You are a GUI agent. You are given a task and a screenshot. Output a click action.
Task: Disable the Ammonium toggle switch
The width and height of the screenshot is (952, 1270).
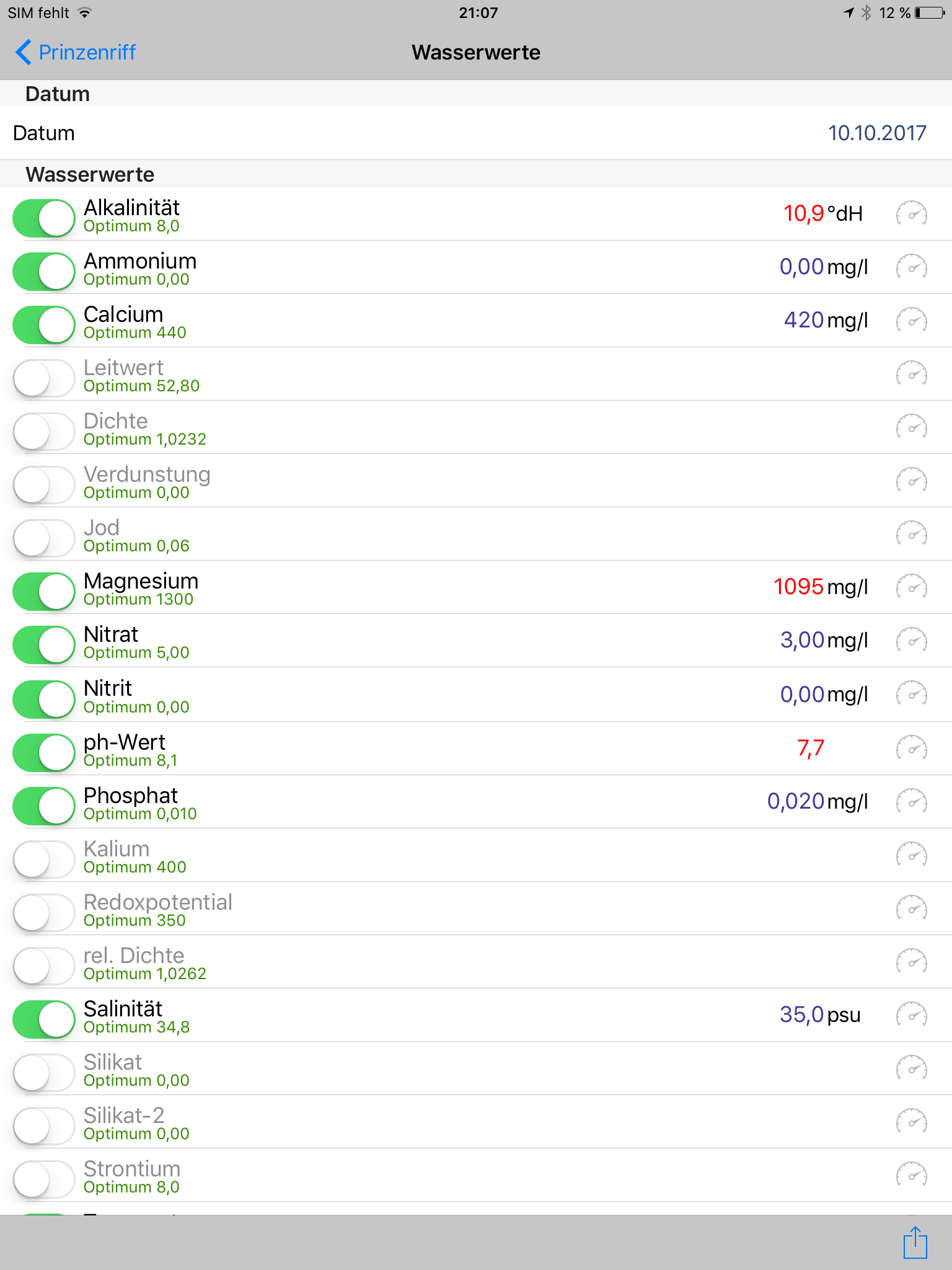pos(44,271)
